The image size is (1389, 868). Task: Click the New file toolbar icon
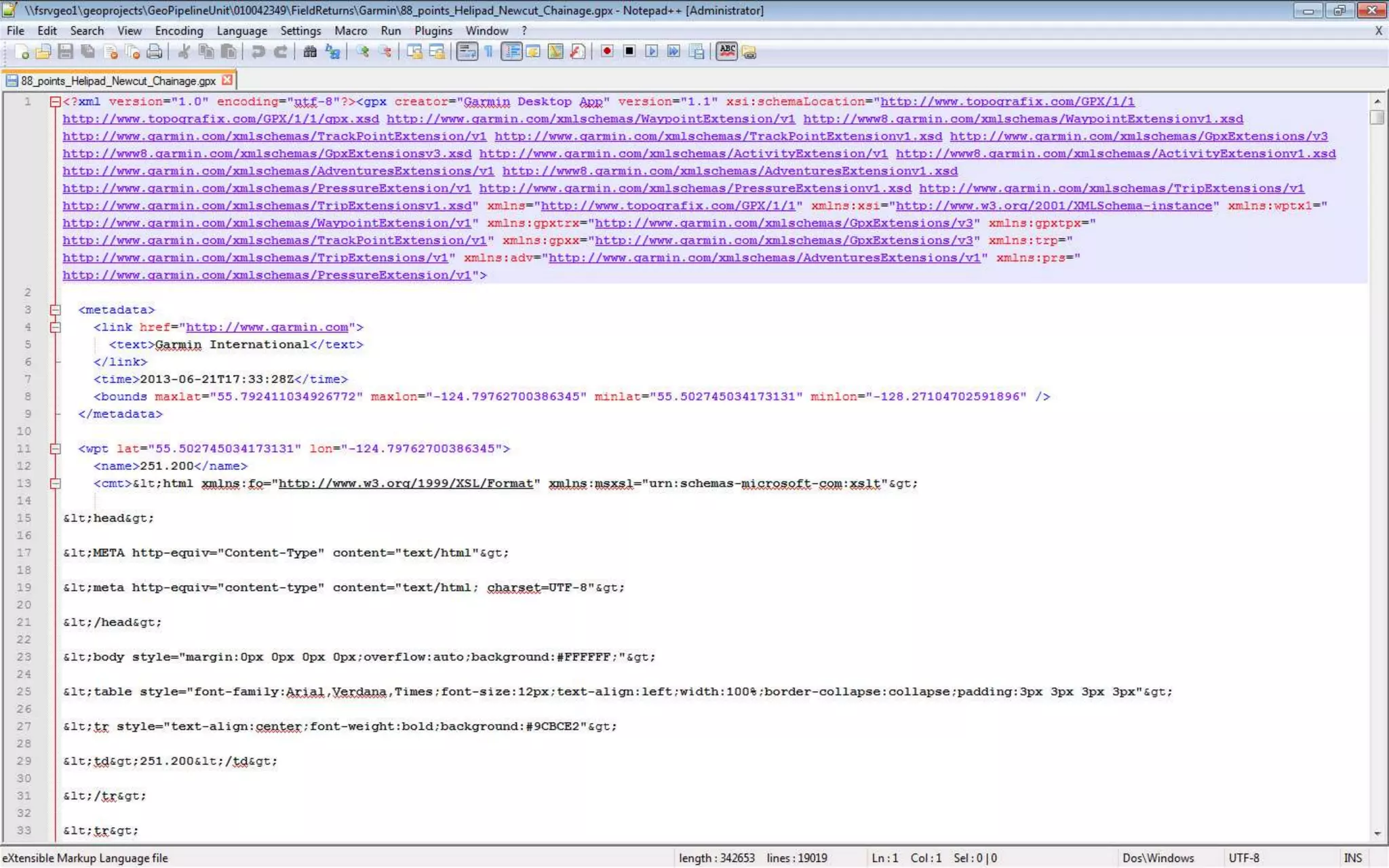tap(22, 52)
